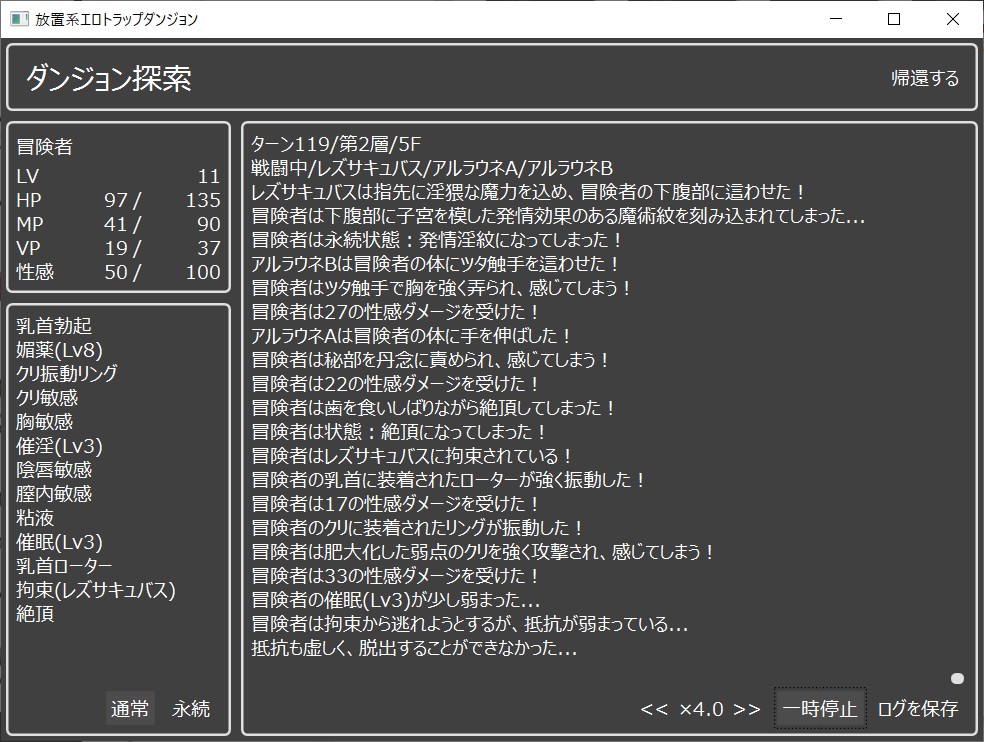Click the ターン119/第2層/5F log line
This screenshot has width=984, height=742.
click(336, 144)
